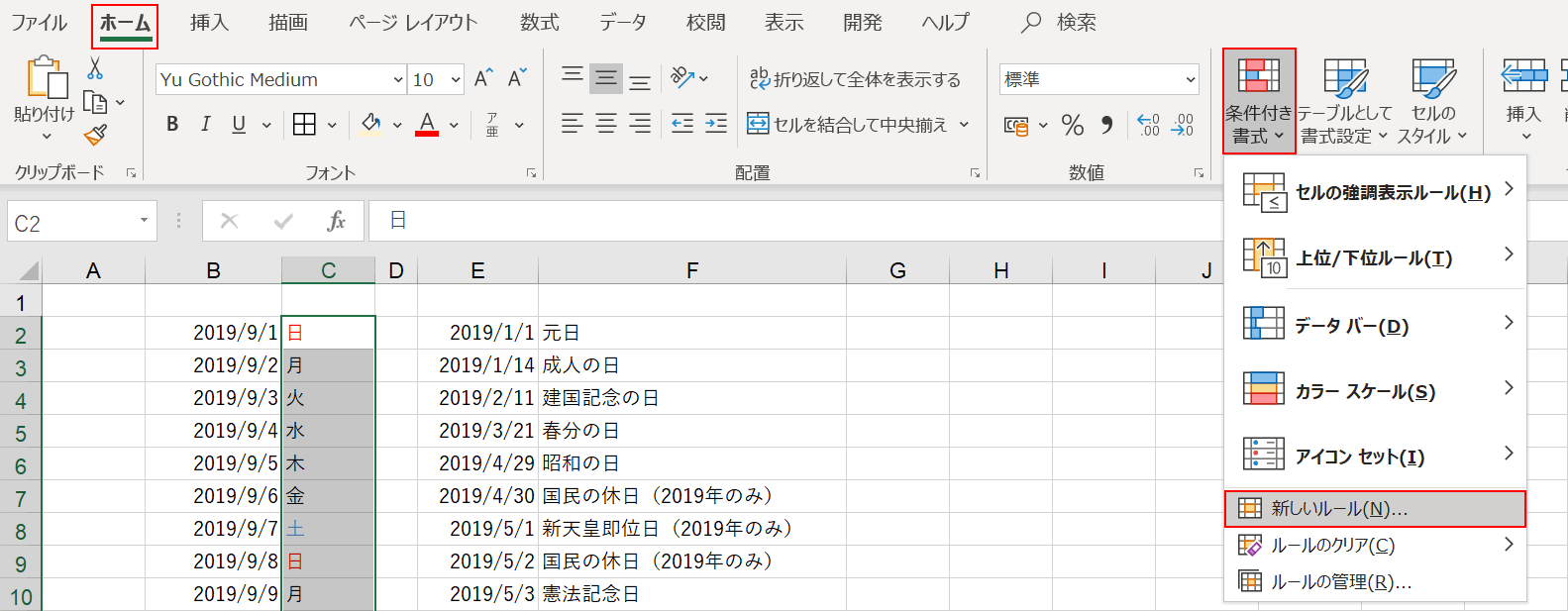
Task: Click the Paste clipboard icon
Action: point(46,78)
